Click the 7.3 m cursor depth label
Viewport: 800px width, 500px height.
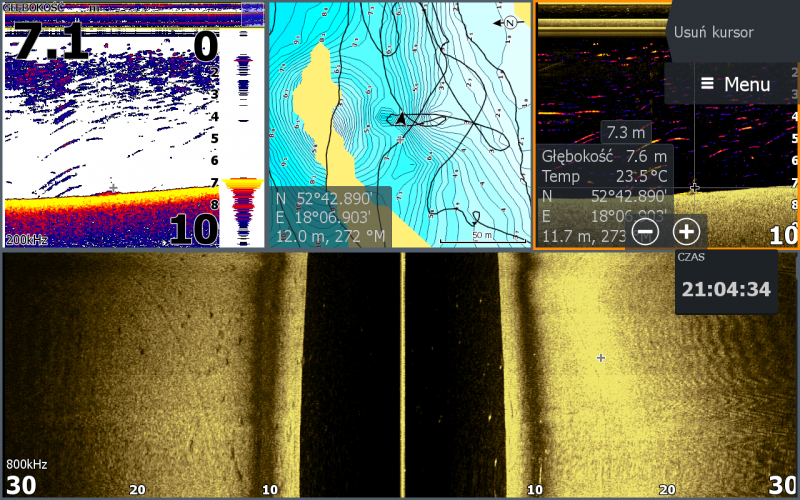point(626,132)
